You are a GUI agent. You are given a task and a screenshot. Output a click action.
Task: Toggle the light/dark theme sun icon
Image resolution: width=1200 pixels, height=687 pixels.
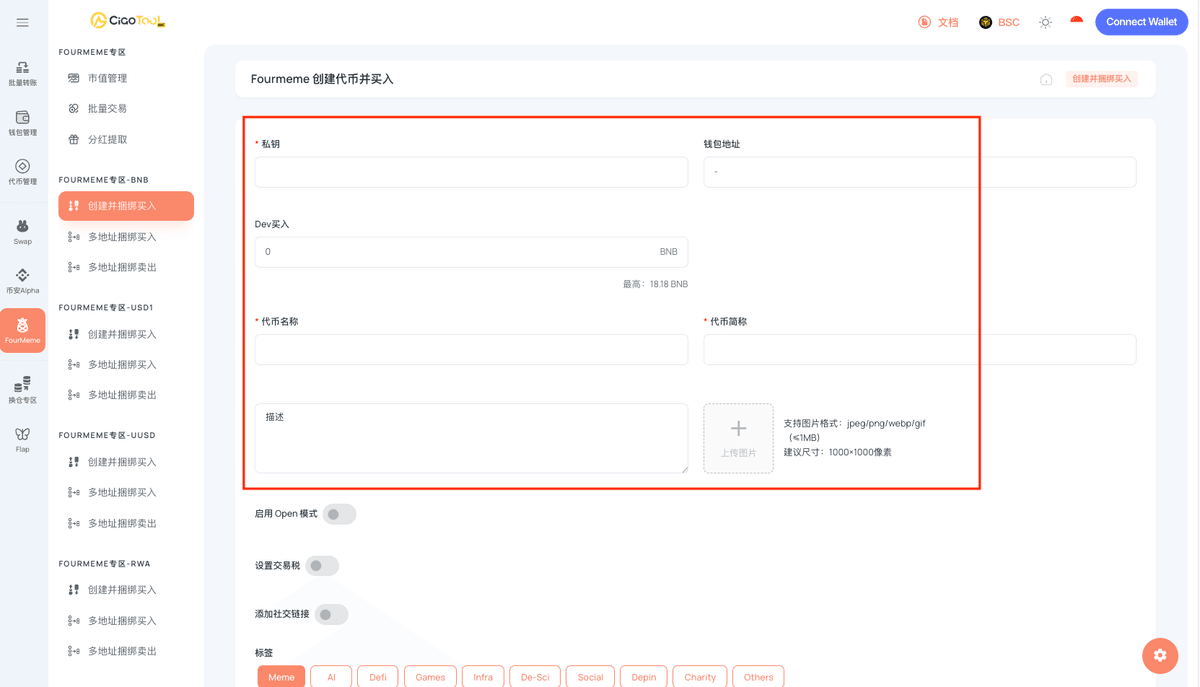1045,22
